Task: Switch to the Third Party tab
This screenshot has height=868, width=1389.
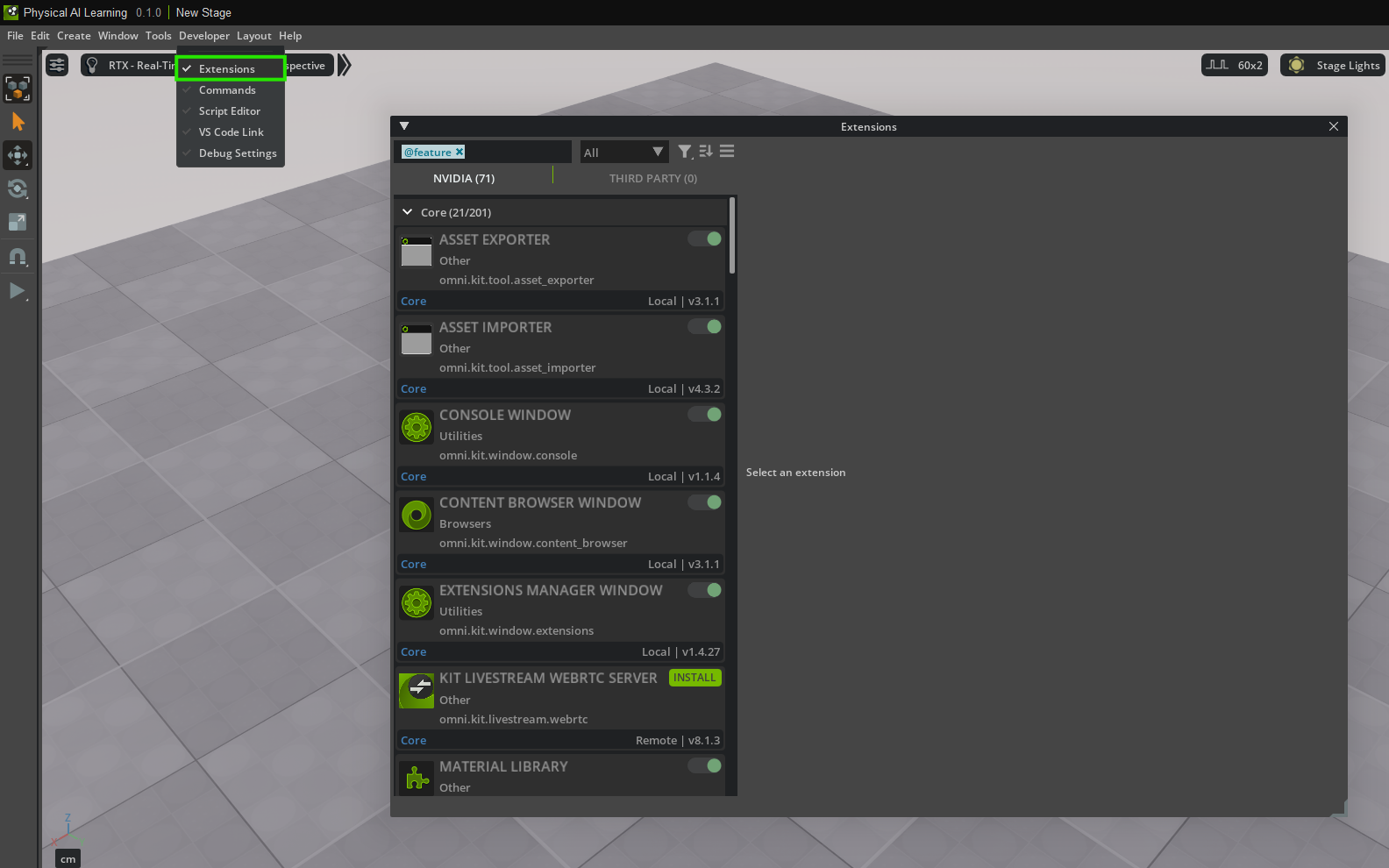Action: coord(652,179)
